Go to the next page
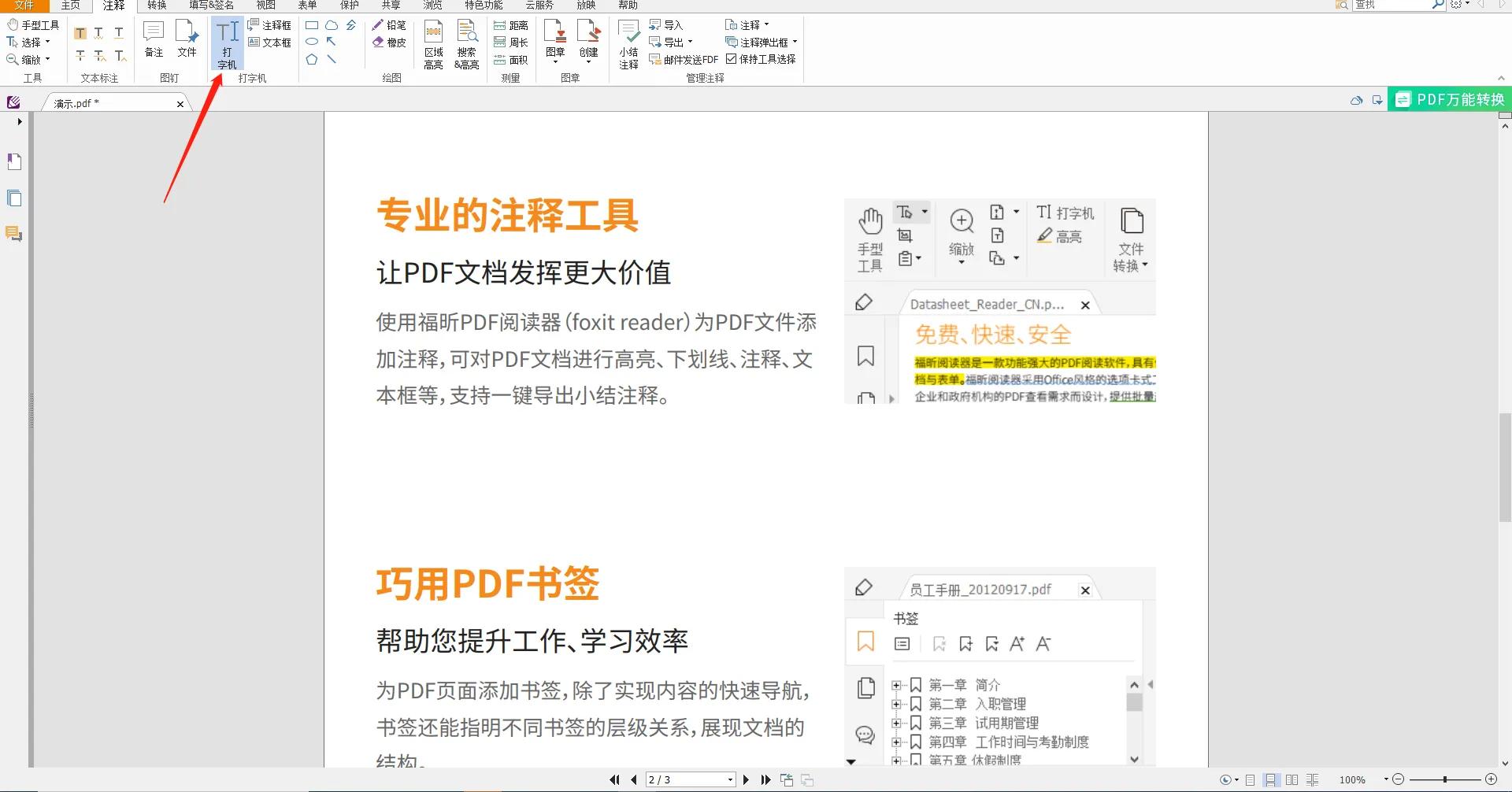 [746, 780]
